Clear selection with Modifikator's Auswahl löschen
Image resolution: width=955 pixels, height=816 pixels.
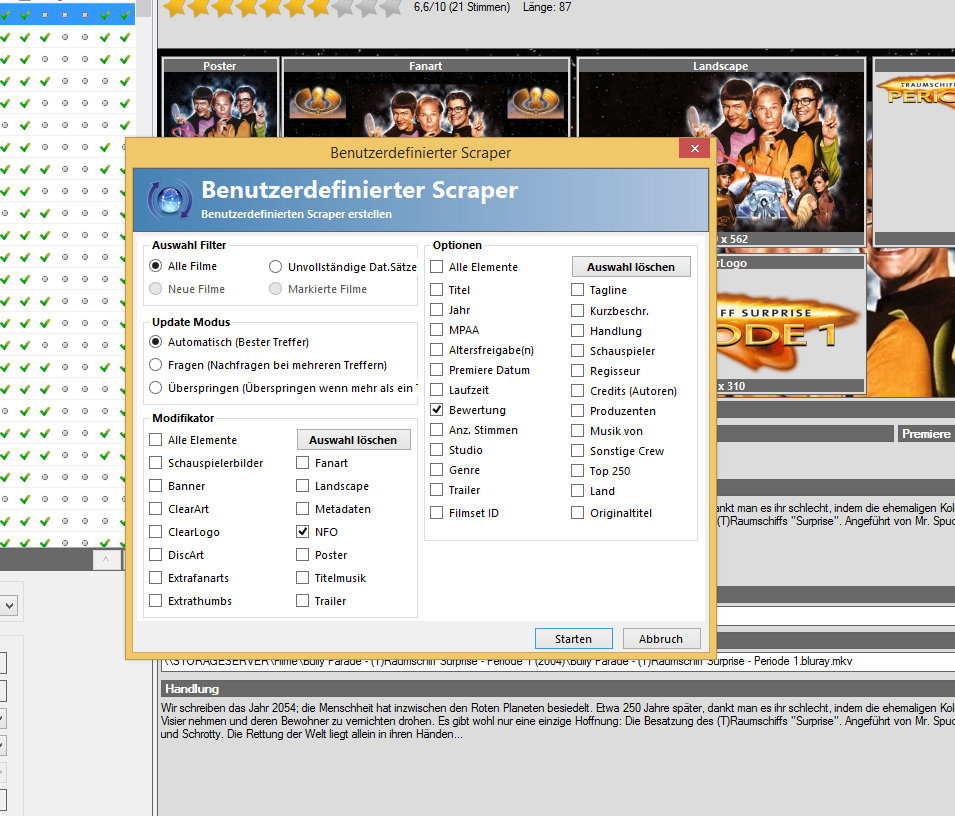tap(353, 440)
